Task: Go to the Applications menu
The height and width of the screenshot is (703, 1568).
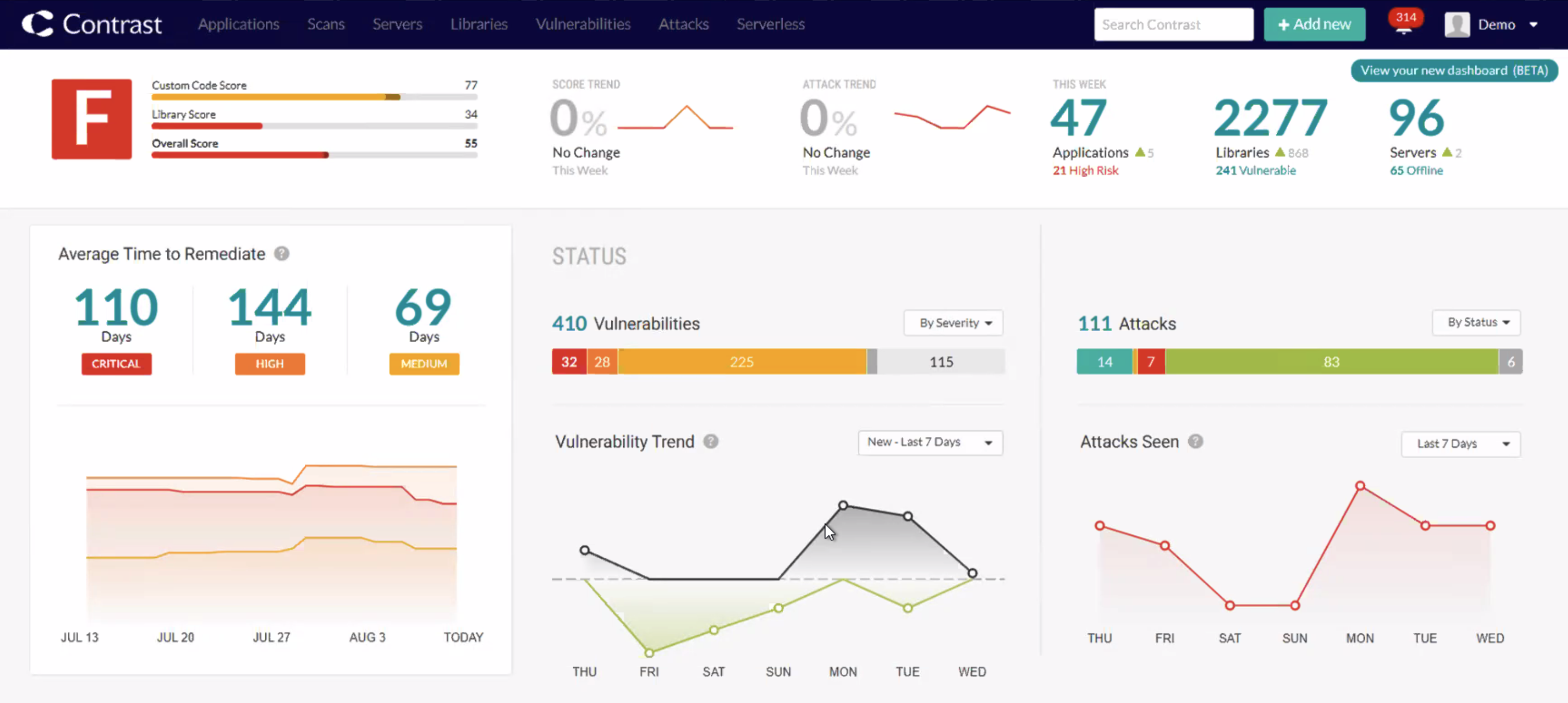Action: (x=239, y=24)
